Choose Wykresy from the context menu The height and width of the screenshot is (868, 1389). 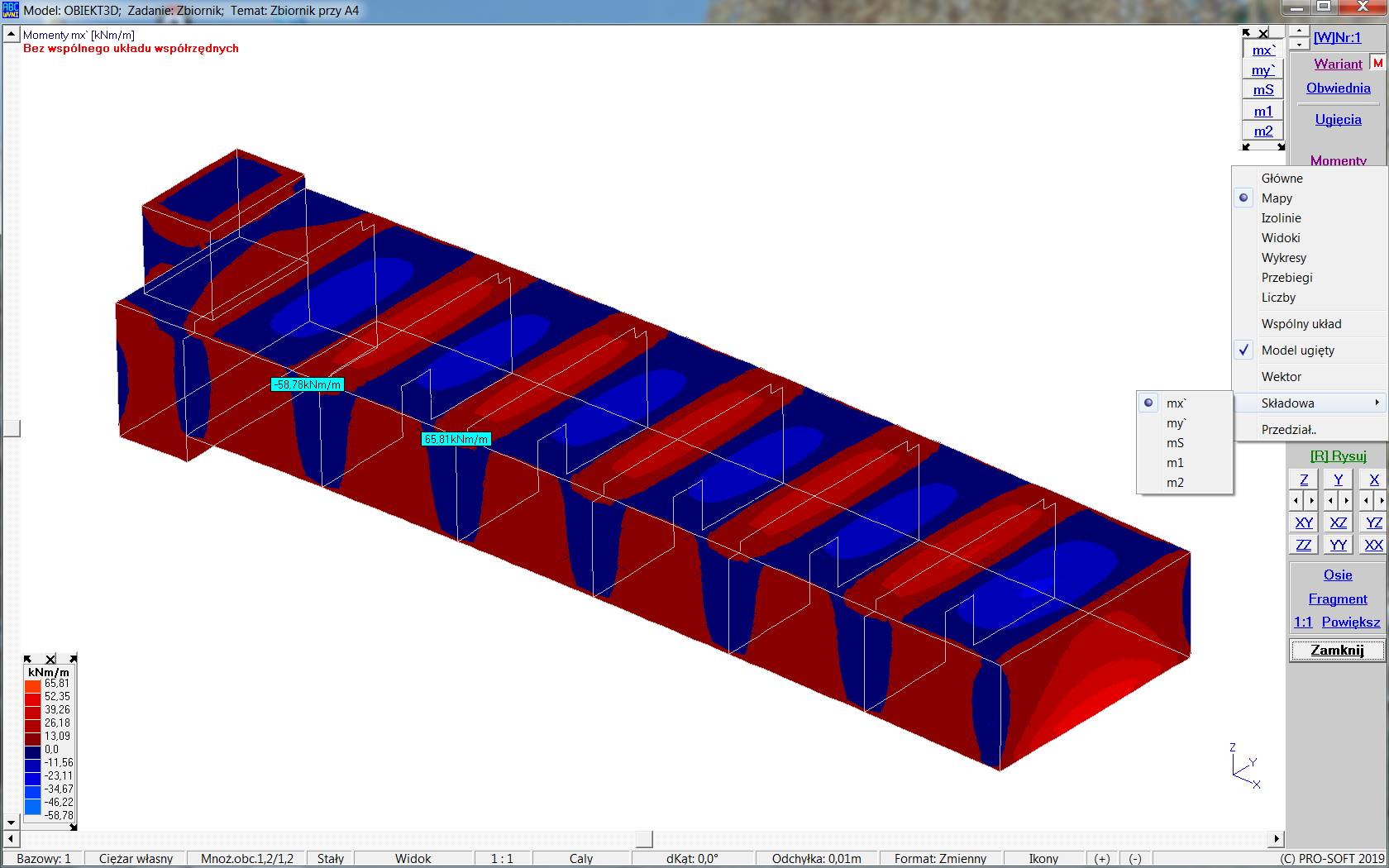(x=1283, y=258)
